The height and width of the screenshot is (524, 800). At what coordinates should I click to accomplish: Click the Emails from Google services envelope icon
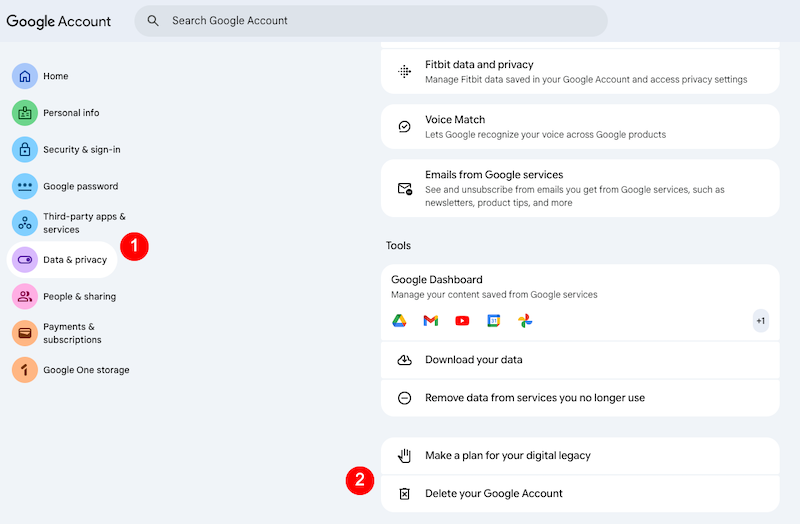[405, 189]
